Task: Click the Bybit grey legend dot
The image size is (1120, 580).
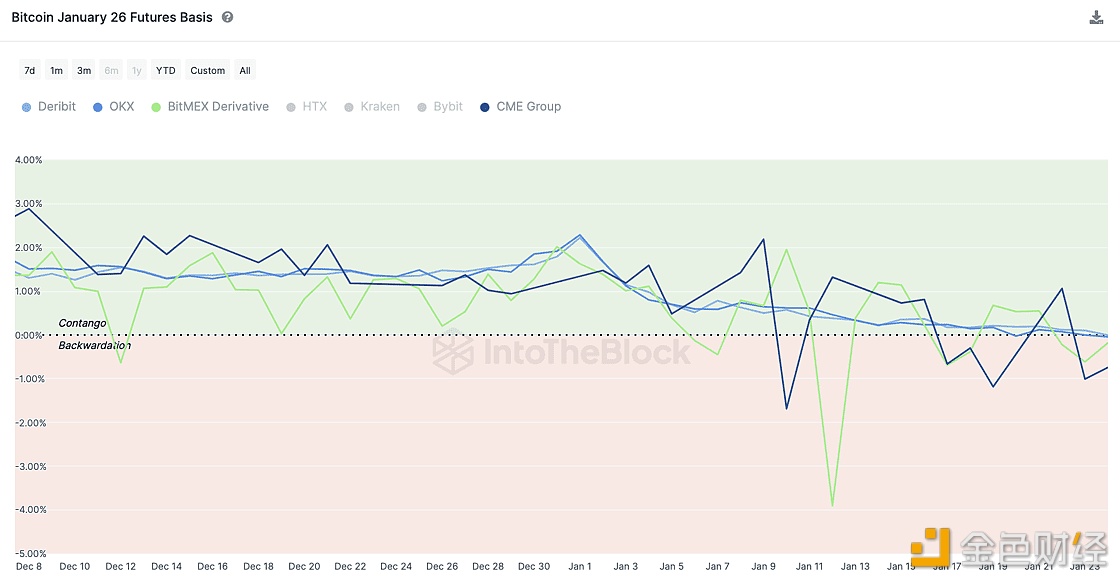Action: click(x=421, y=107)
